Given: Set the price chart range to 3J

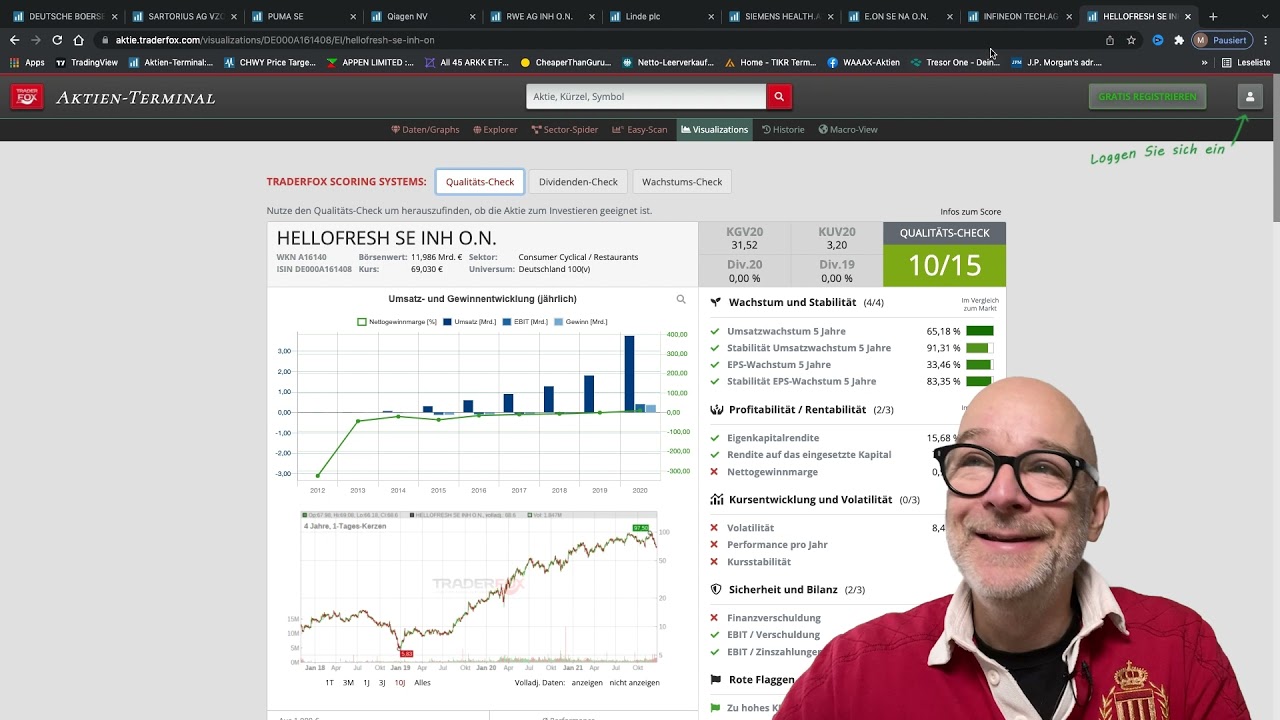Looking at the screenshot, I should coord(381,682).
